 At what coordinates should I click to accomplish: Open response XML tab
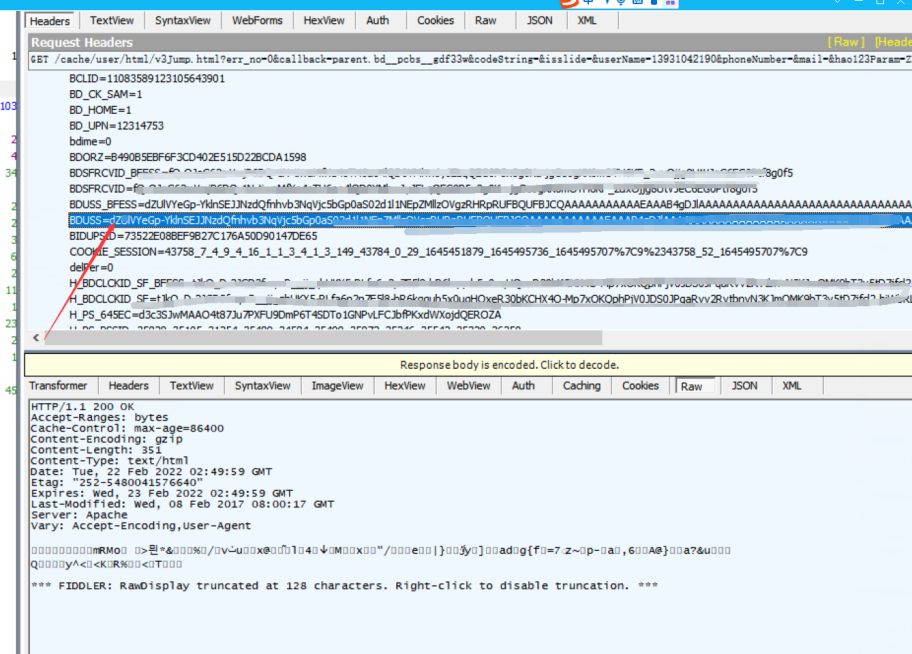pos(792,386)
